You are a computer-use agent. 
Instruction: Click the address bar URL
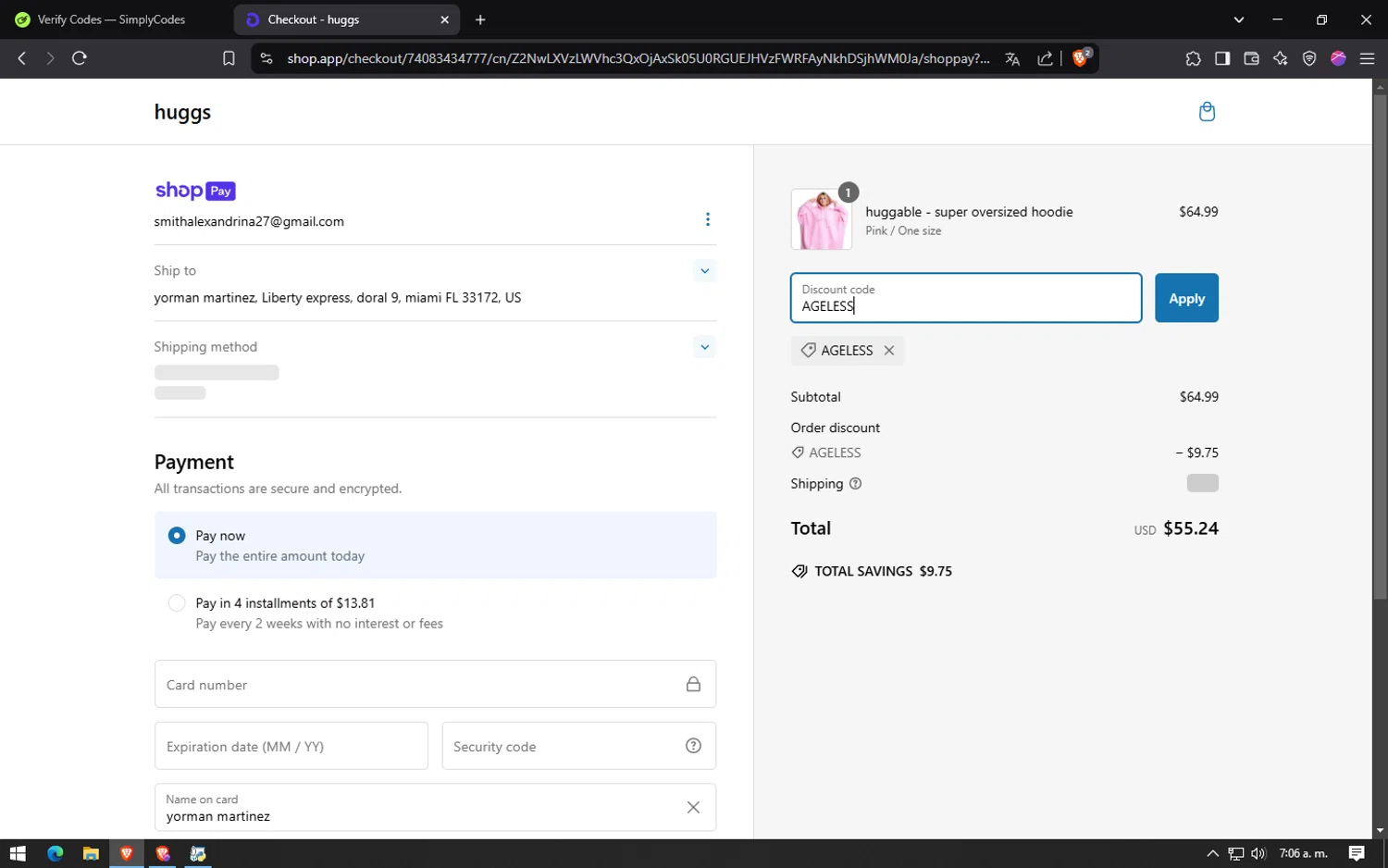(x=638, y=58)
